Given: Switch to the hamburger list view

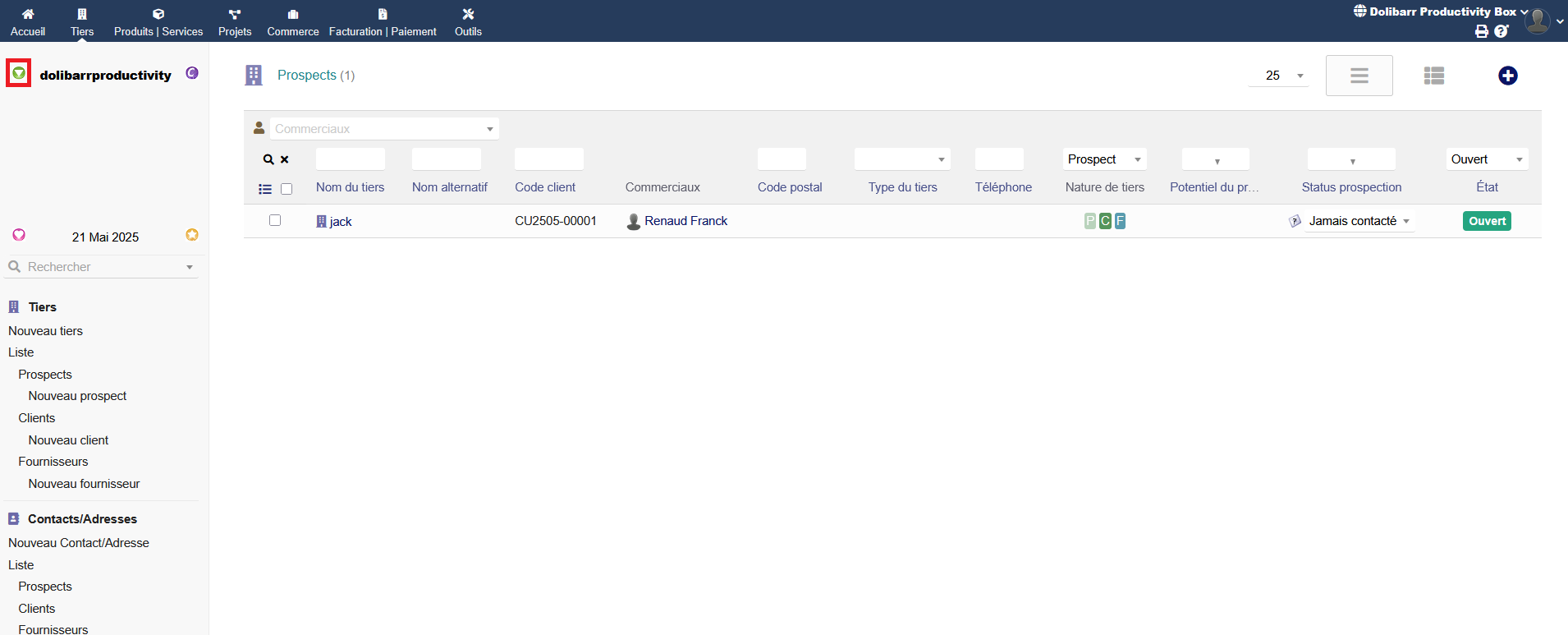Looking at the screenshot, I should pos(1359,76).
